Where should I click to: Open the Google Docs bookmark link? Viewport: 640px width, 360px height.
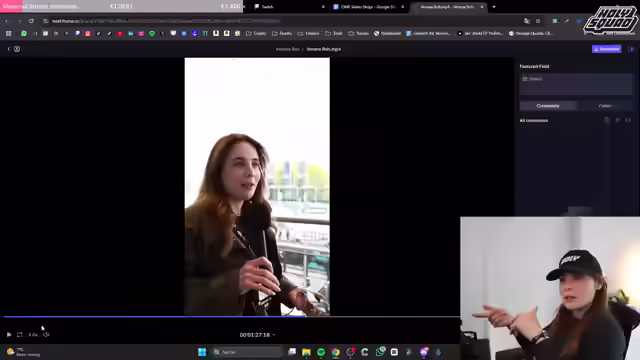coord(428,33)
